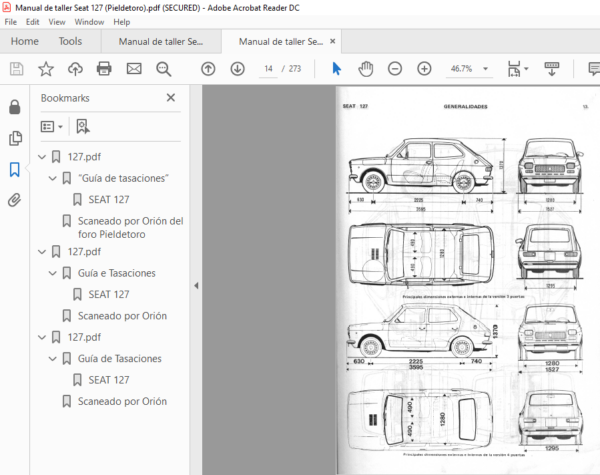
Task: Open Scaneado por Orión del foro Pieldetoro
Action: point(130,228)
